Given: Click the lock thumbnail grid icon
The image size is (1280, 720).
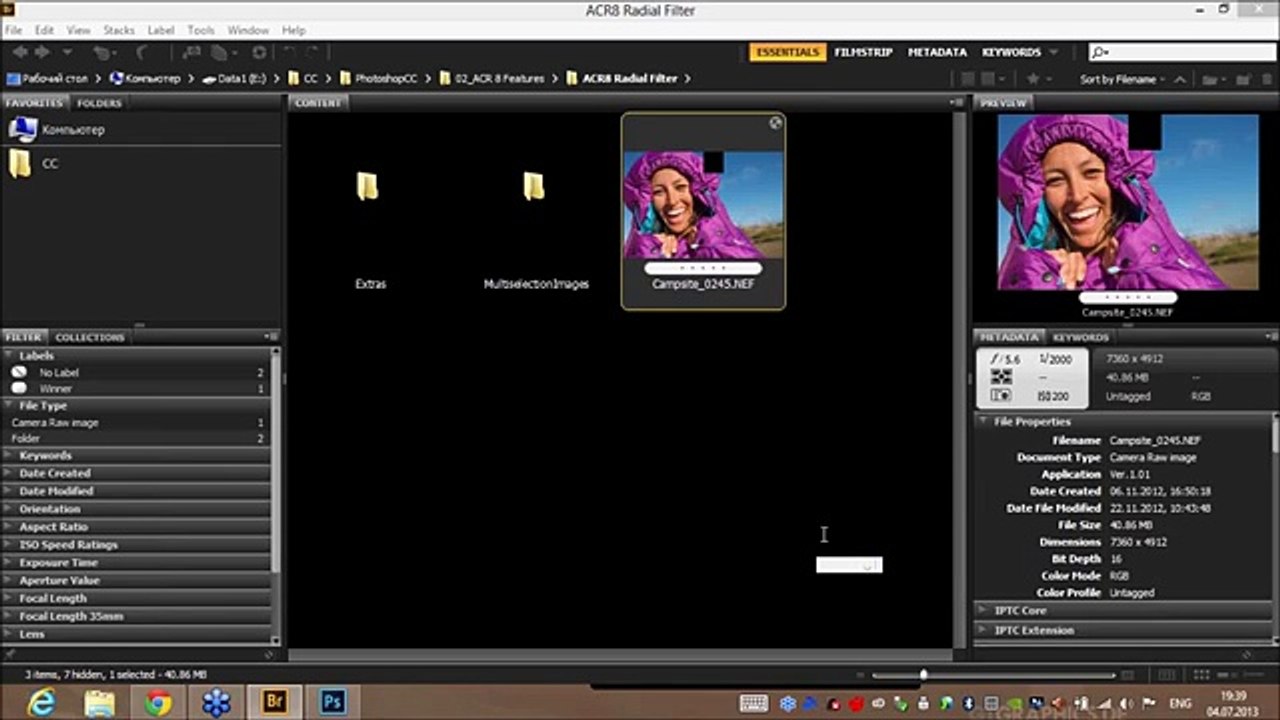Looking at the screenshot, I should coord(1165,675).
